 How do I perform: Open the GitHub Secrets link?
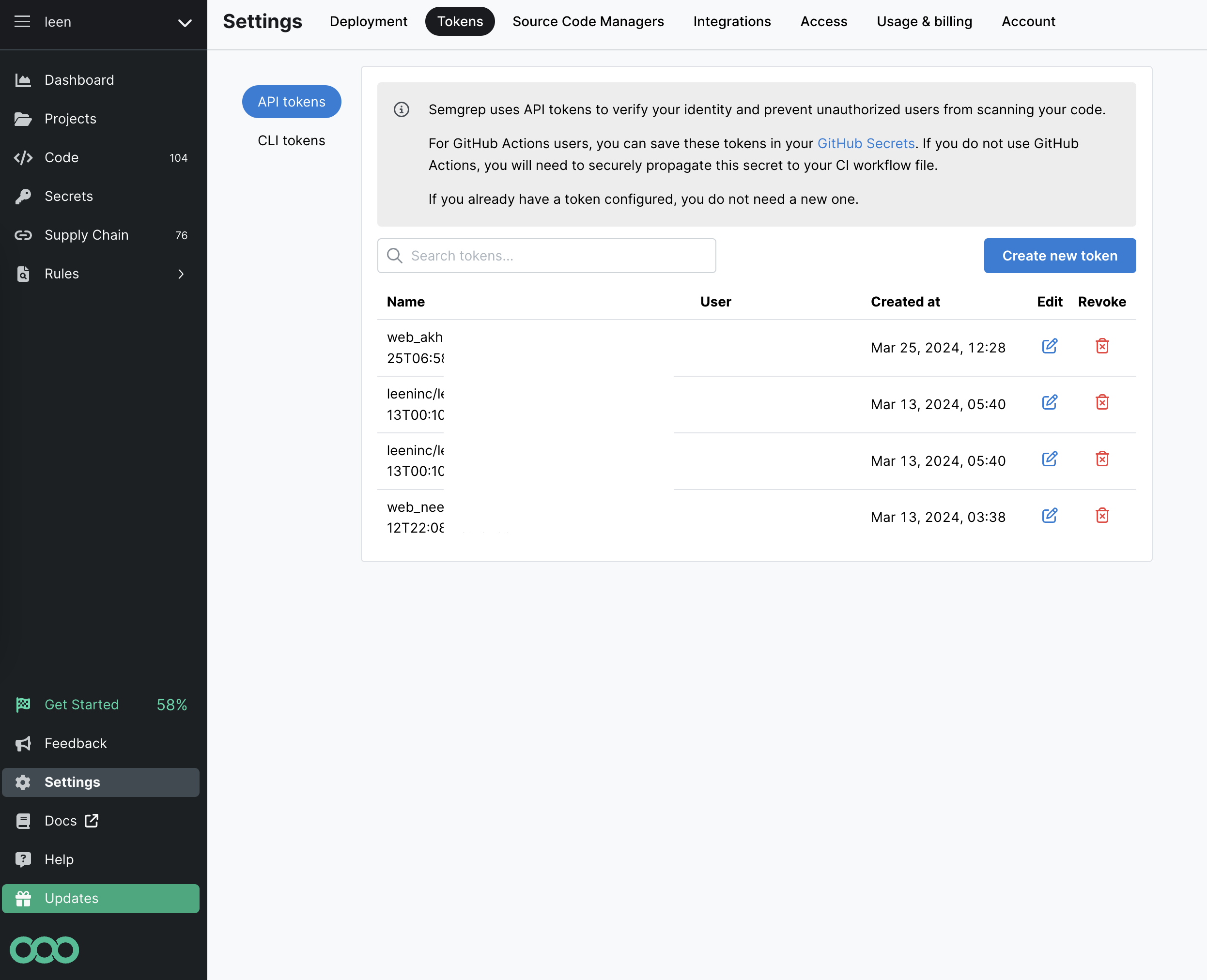point(866,143)
